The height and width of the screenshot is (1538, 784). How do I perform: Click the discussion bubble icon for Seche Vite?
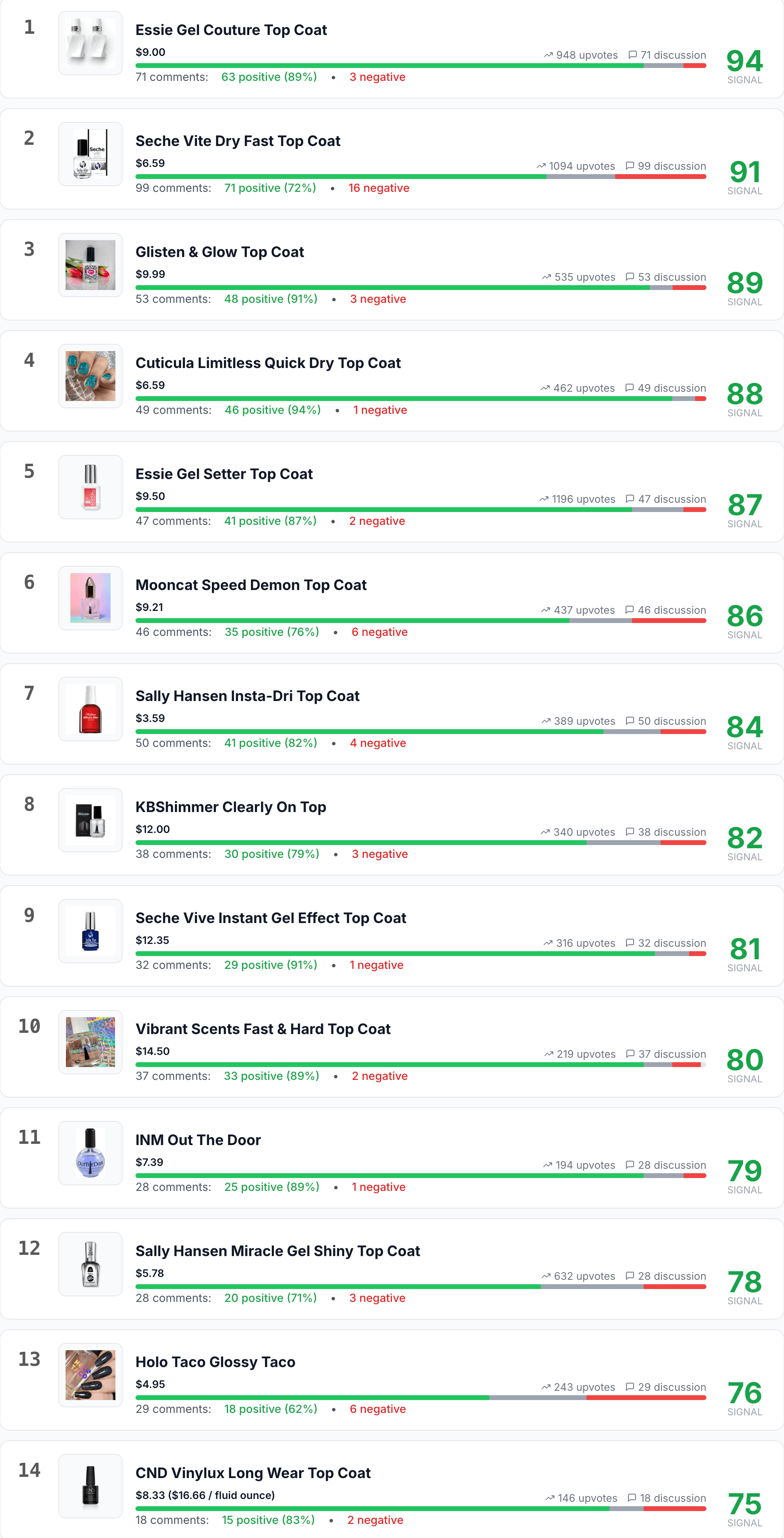(x=630, y=166)
